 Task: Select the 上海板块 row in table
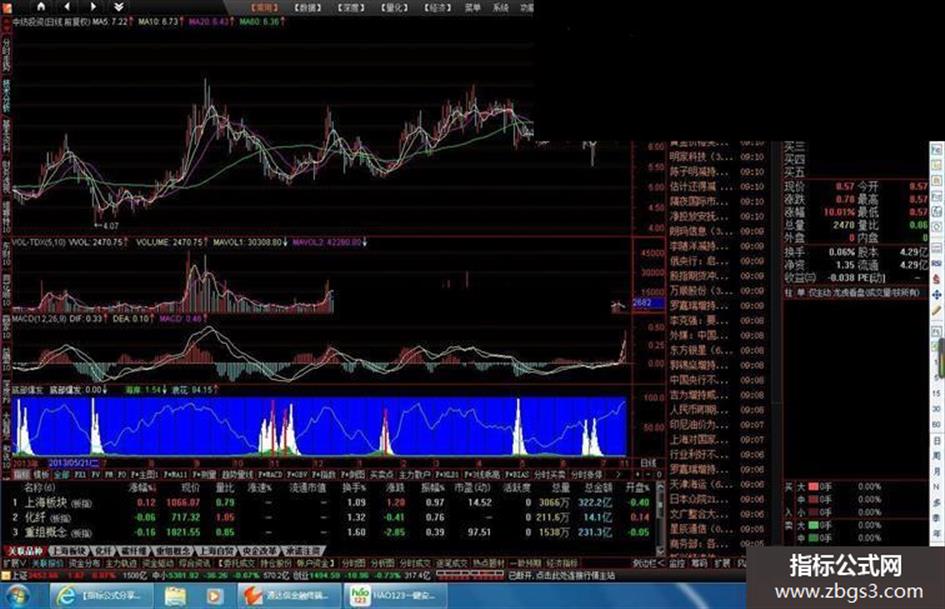point(328,502)
